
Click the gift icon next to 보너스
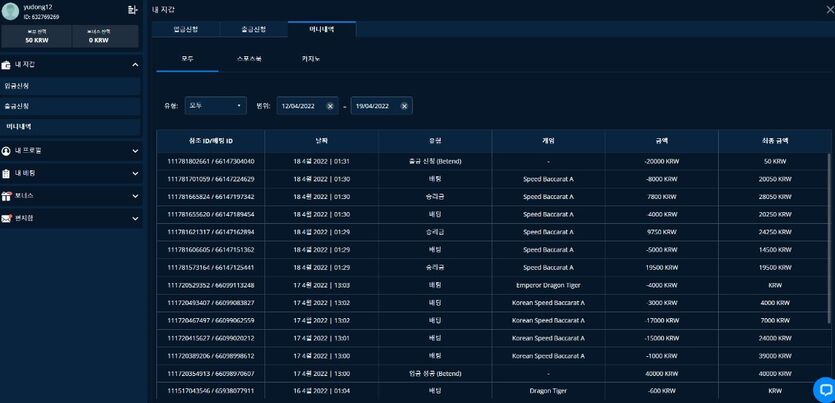click(x=6, y=196)
